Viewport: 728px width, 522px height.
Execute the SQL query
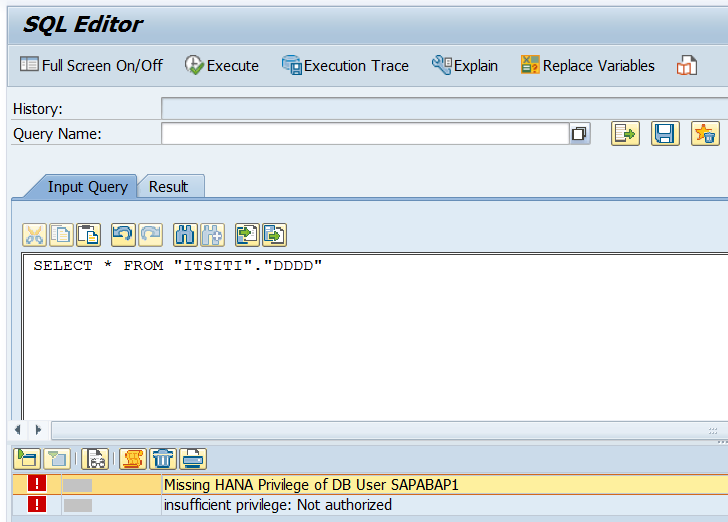221,65
